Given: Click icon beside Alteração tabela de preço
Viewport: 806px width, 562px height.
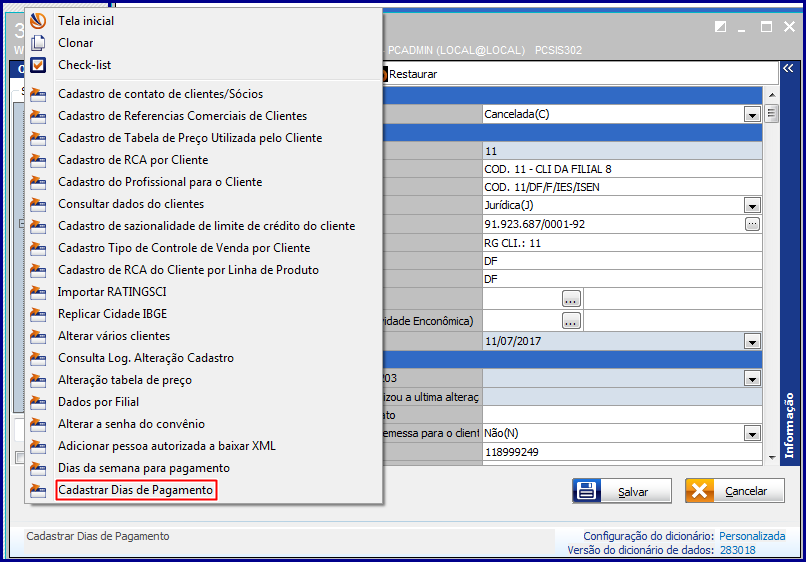Looking at the screenshot, I should [38, 380].
